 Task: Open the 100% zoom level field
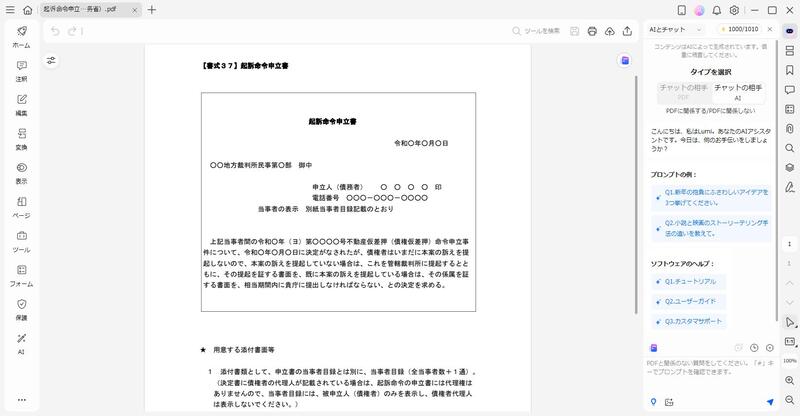tap(790, 361)
